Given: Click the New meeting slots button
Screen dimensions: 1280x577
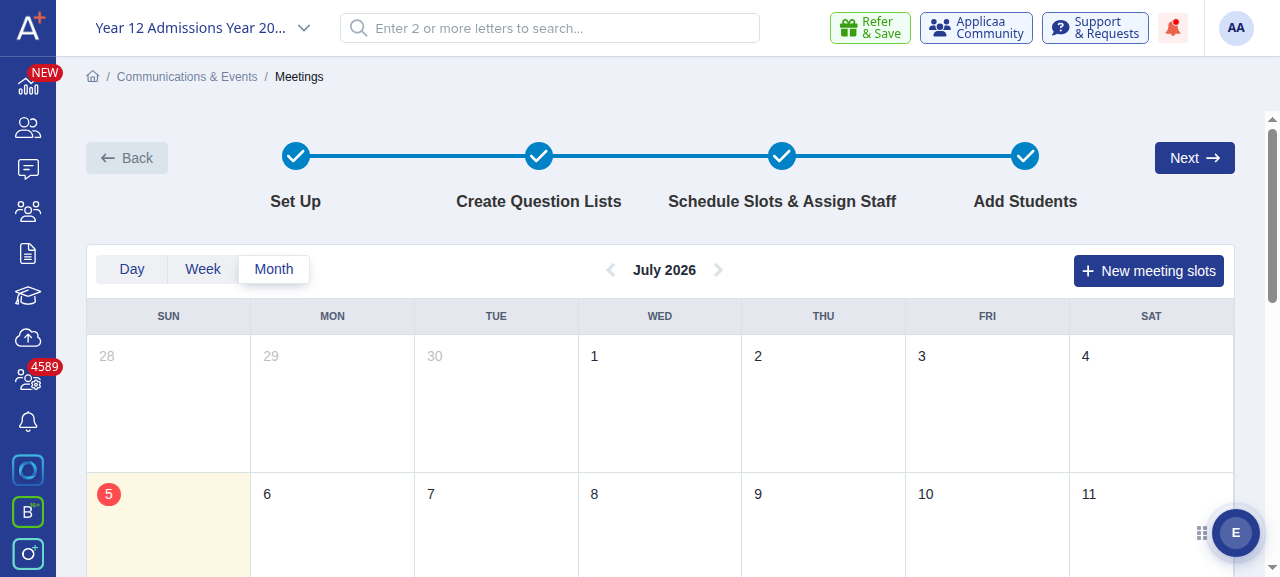Looking at the screenshot, I should pyautogui.click(x=1149, y=271).
